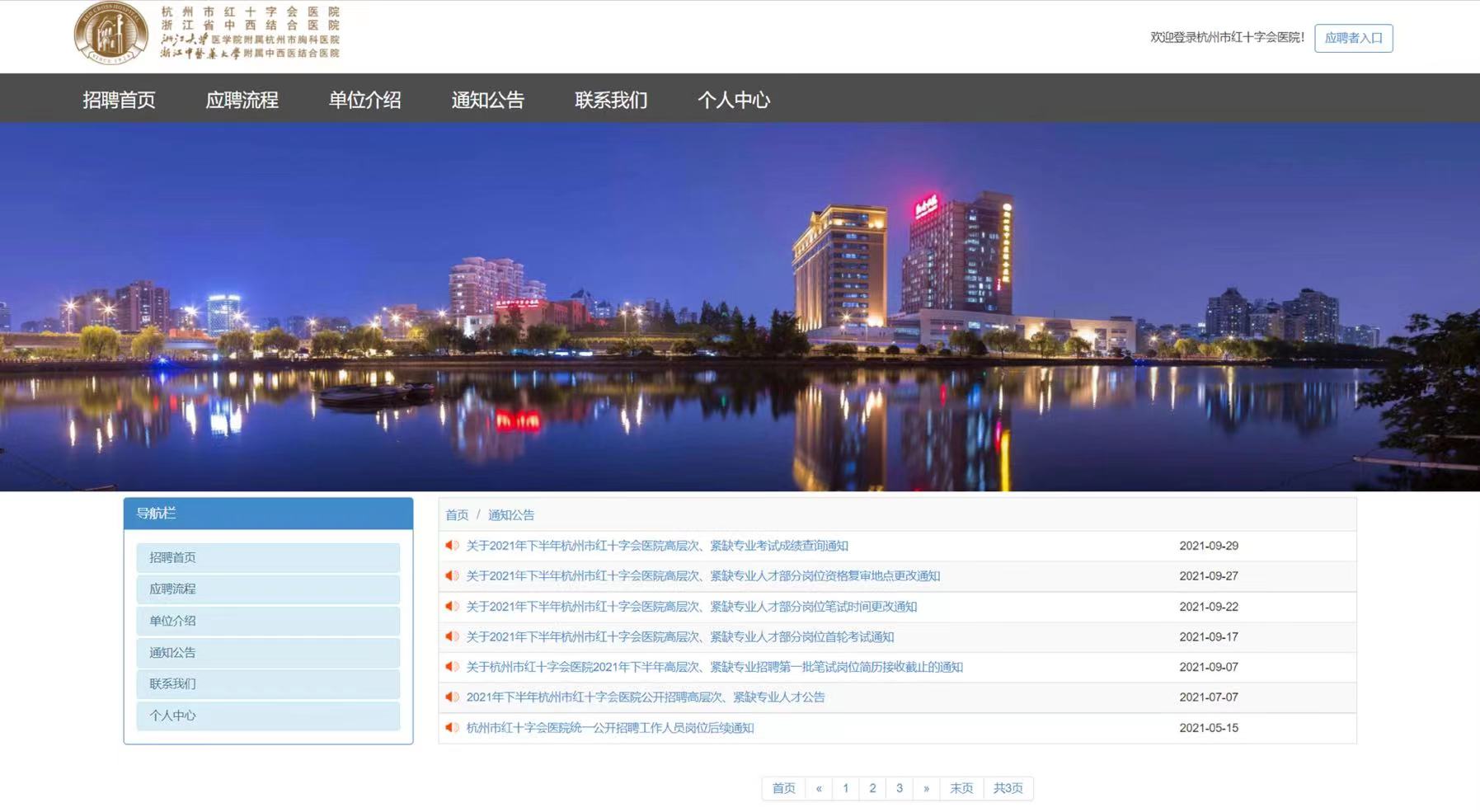Click speaker icon beside 2021-09-22 notice
This screenshot has height=812, width=1480.
pyautogui.click(x=452, y=607)
